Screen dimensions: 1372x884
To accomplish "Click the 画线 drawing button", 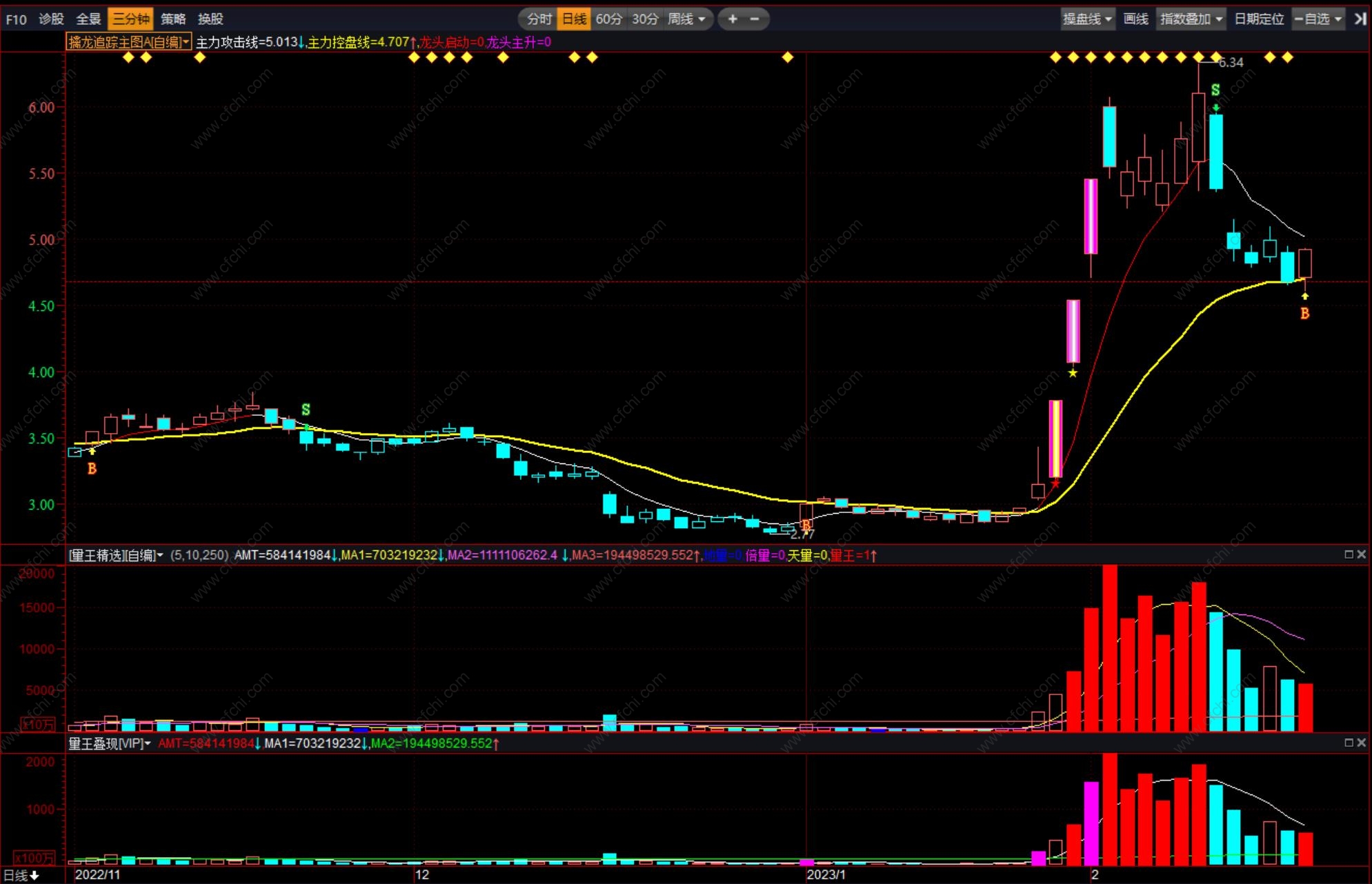I will (x=1135, y=19).
